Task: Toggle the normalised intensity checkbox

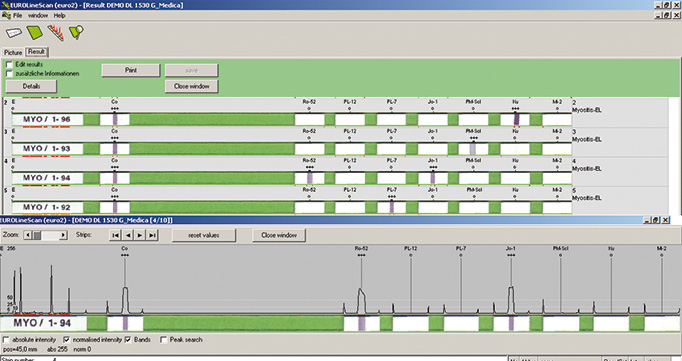Action: tap(67, 340)
